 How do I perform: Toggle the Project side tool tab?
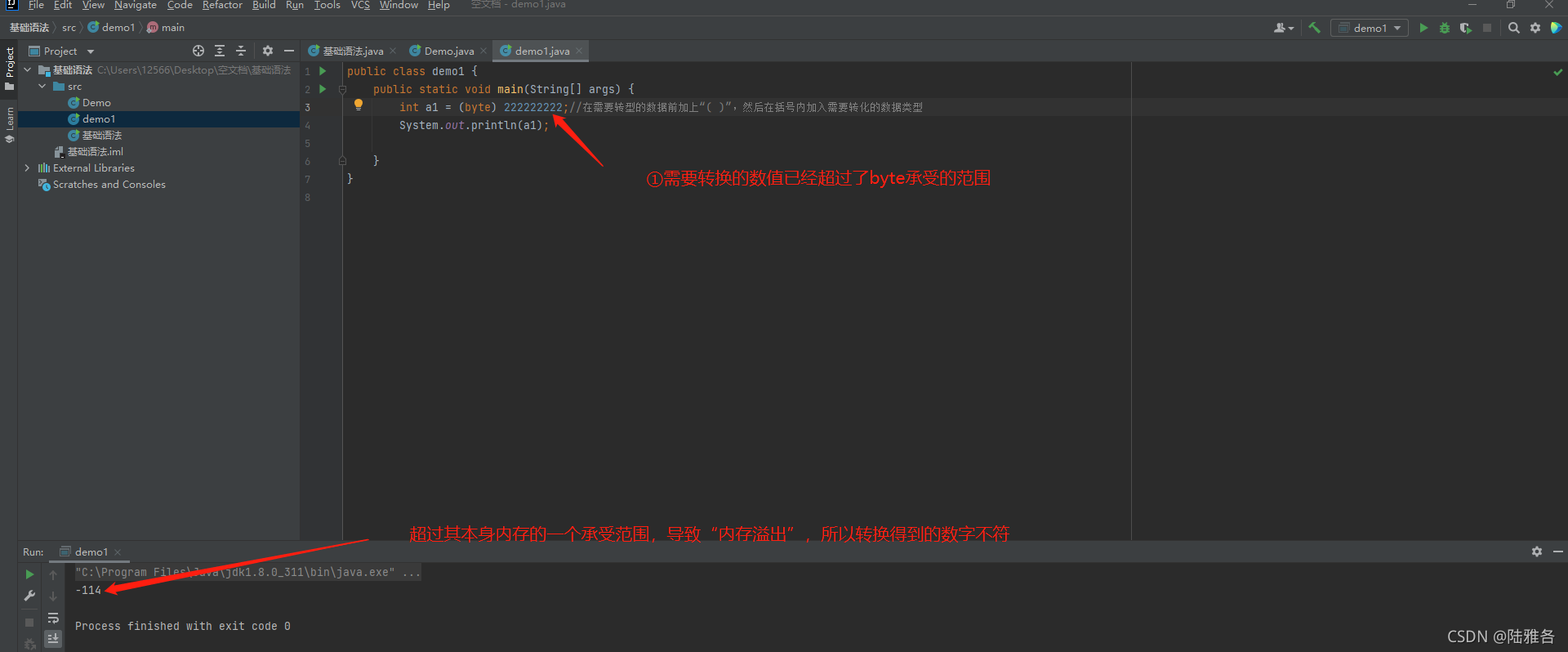pyautogui.click(x=9, y=68)
